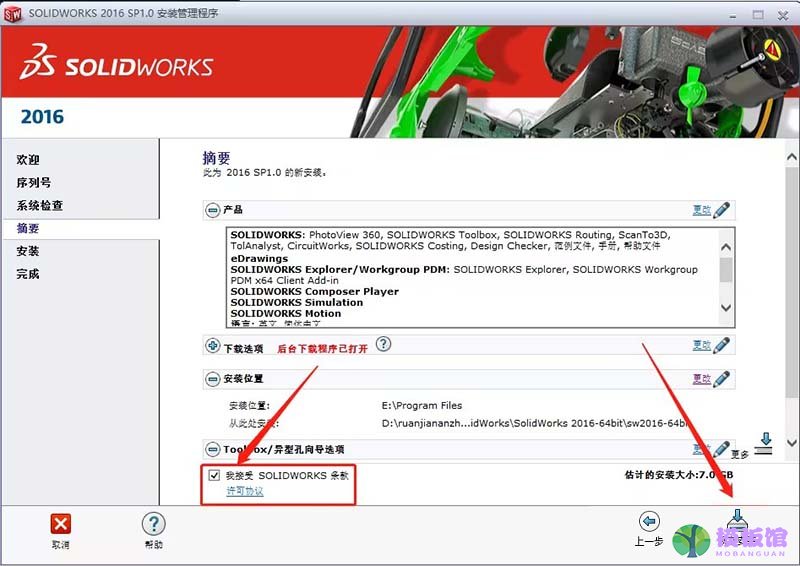The image size is (800, 566).
Task: Click the pencil icon for Download Options
Action: [722, 346]
